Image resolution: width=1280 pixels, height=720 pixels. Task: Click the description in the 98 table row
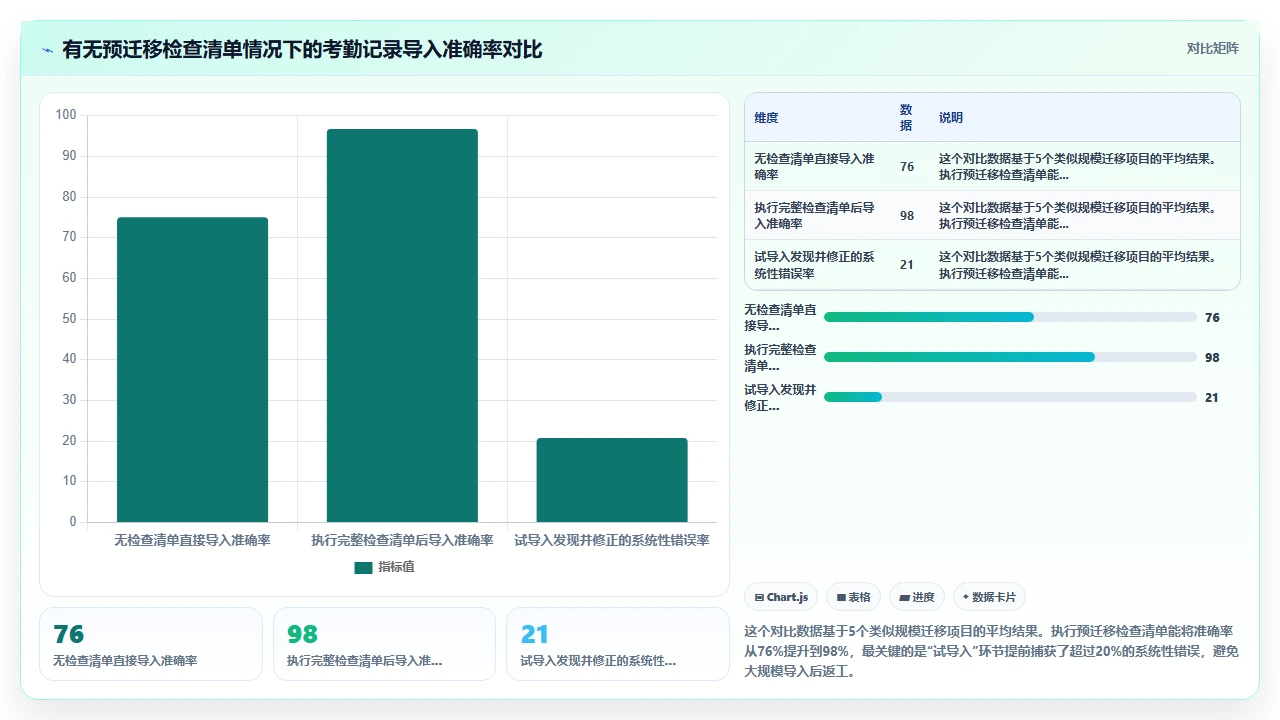click(x=1078, y=216)
